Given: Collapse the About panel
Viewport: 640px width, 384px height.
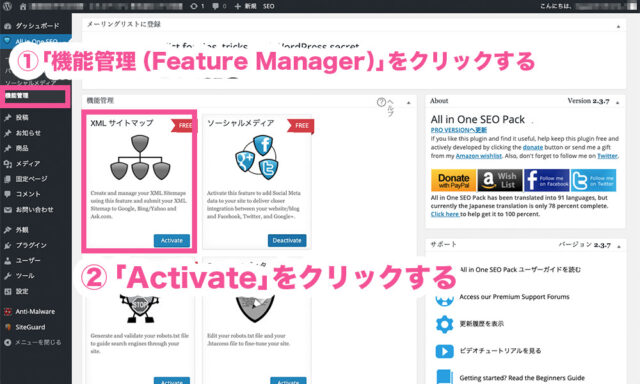Looking at the screenshot, I should [618, 102].
